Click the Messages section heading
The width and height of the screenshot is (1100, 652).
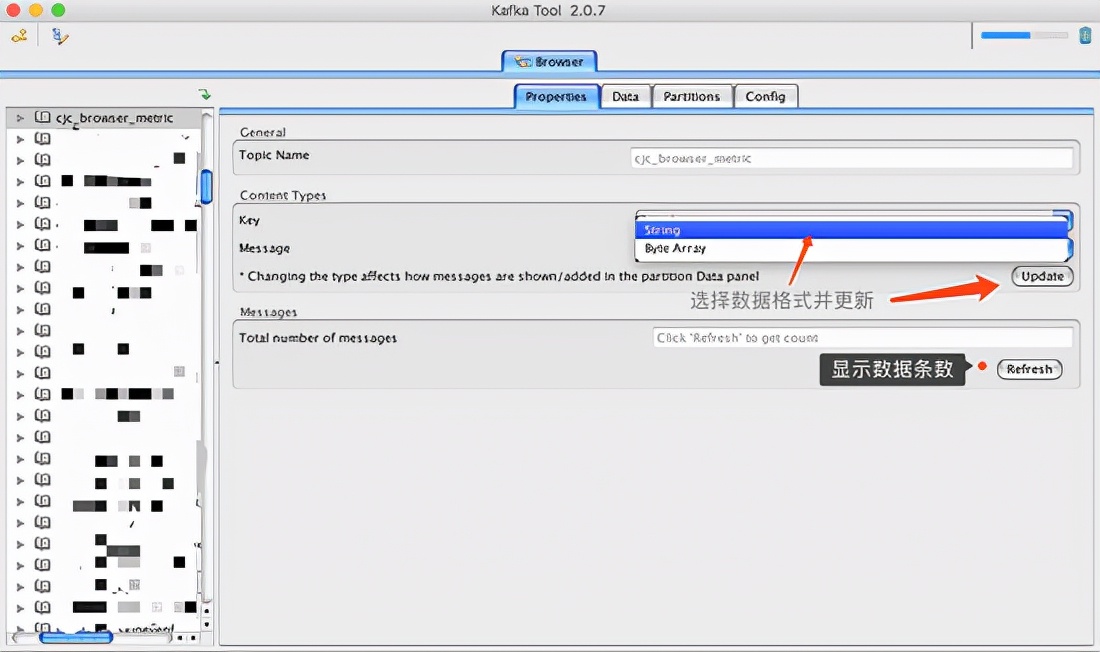269,312
